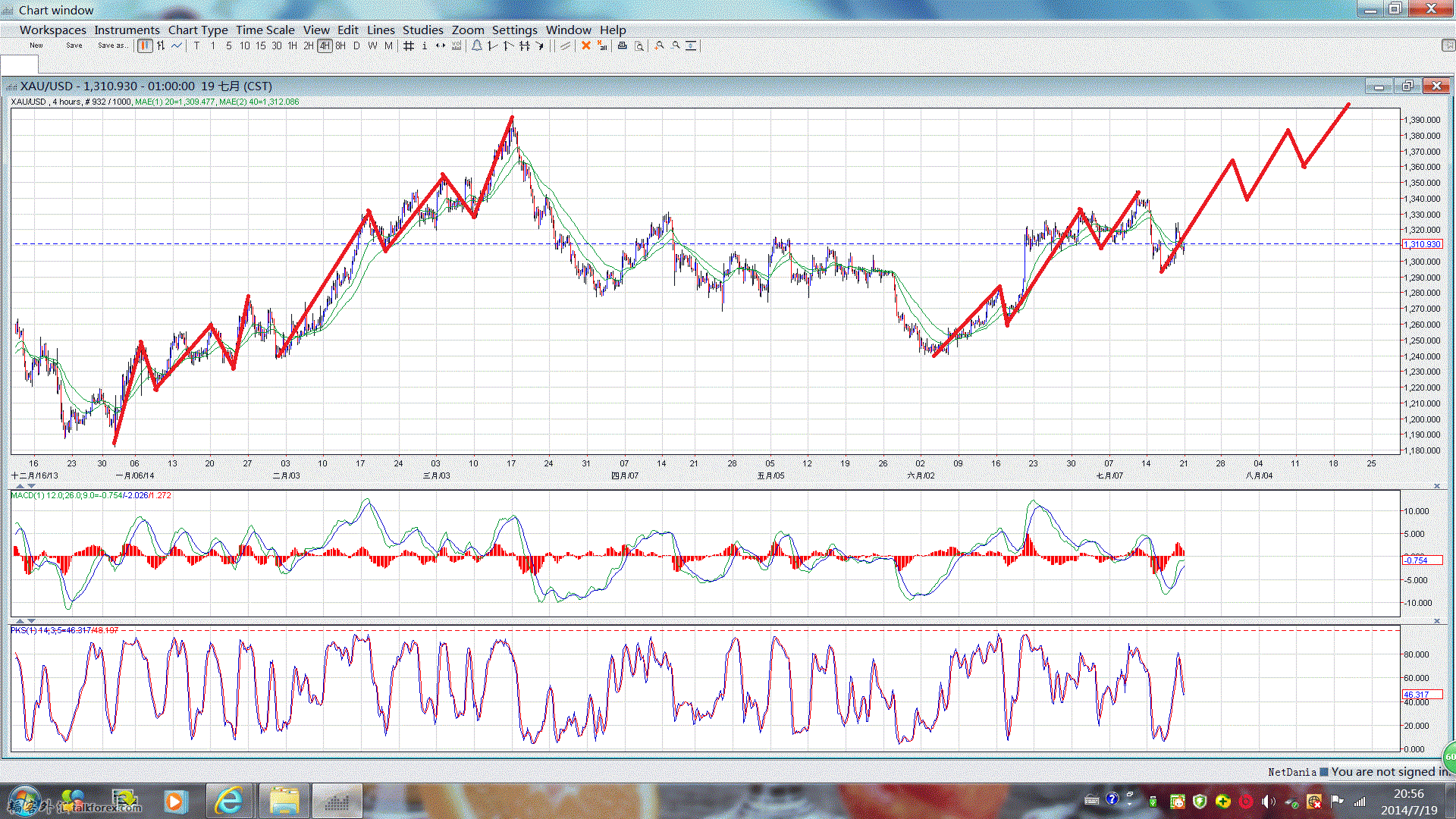
Task: Open the file explorer folder in taskbar
Action: (284, 802)
